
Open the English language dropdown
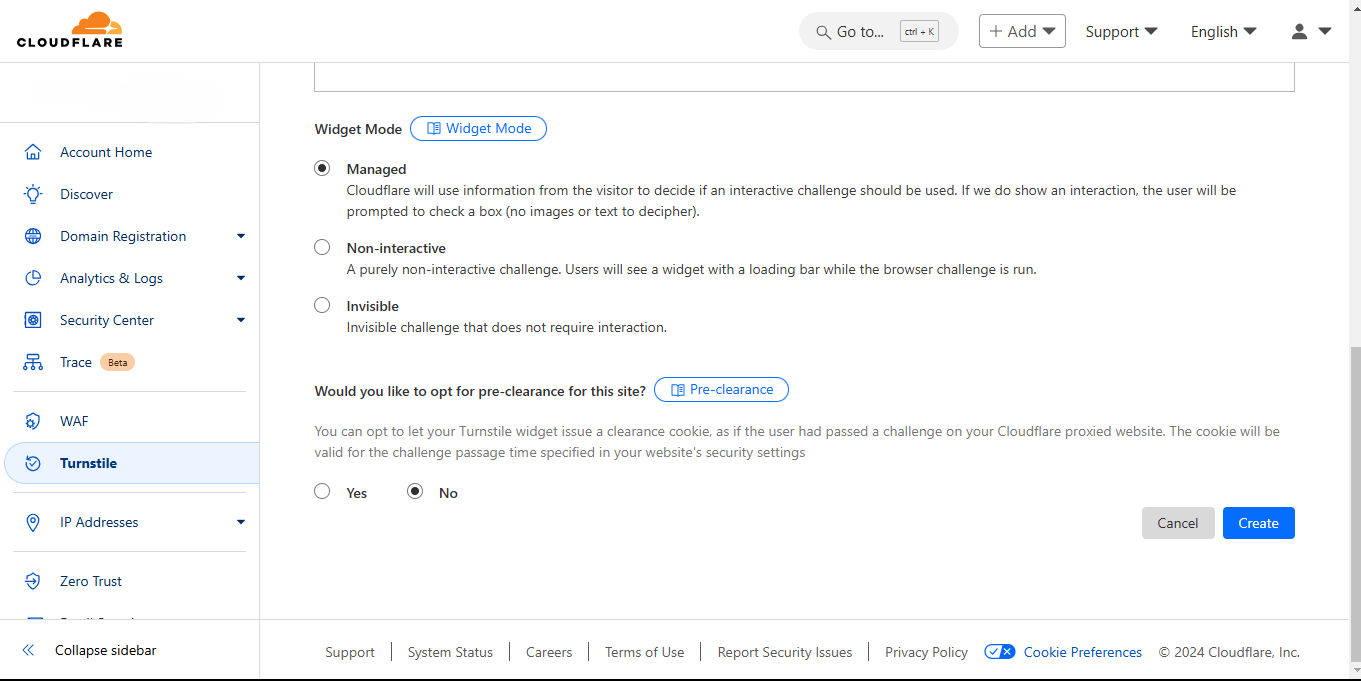click(1223, 31)
